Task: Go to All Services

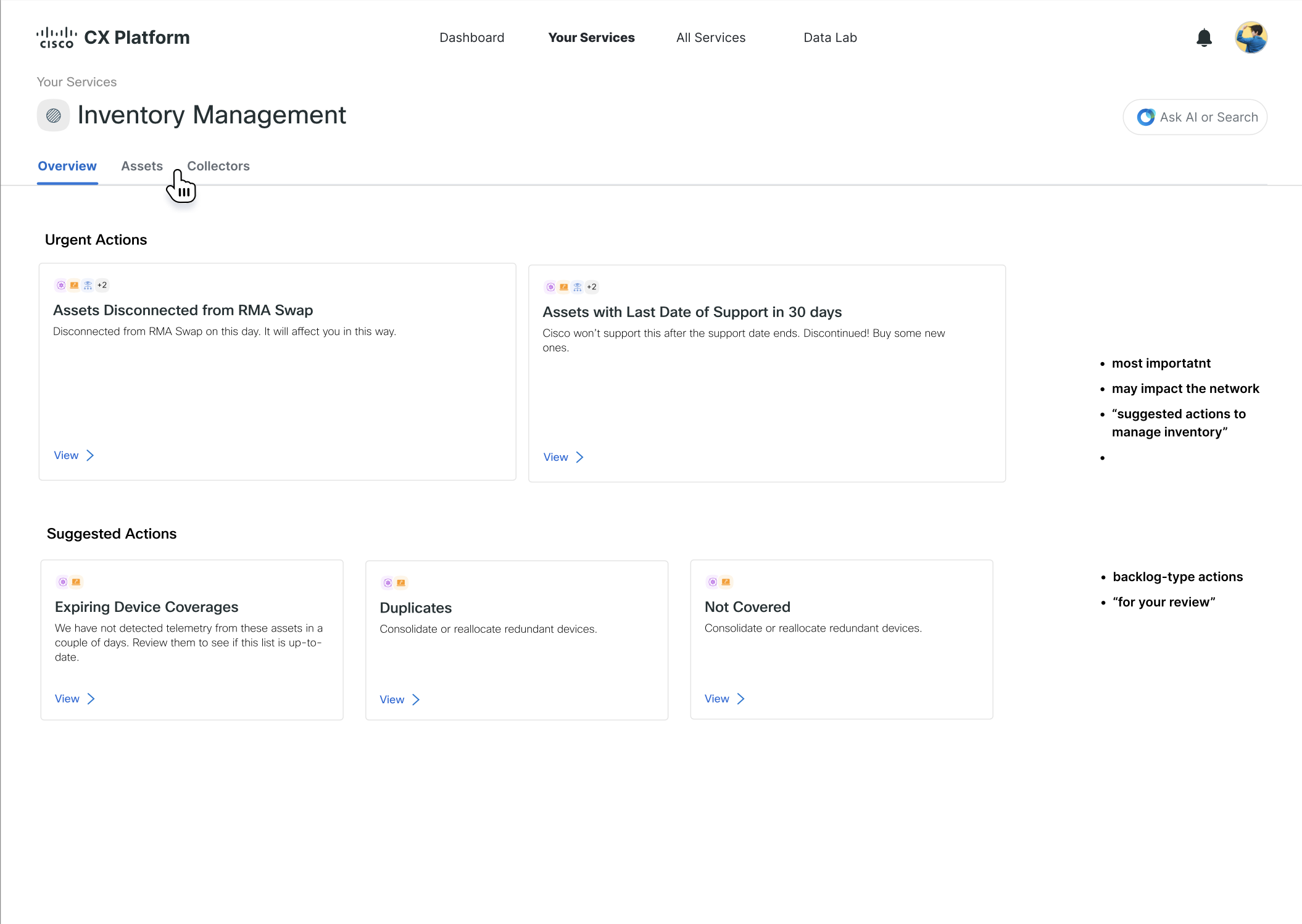Action: pos(710,38)
